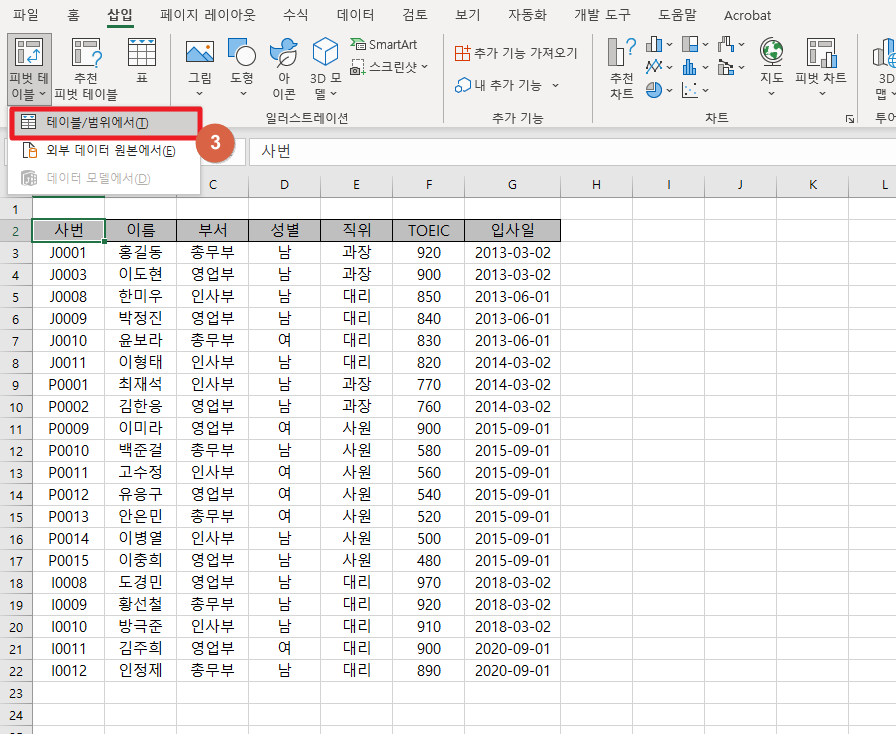Click the Maps (지도) globe icon
The width and height of the screenshot is (896, 734).
point(771,51)
